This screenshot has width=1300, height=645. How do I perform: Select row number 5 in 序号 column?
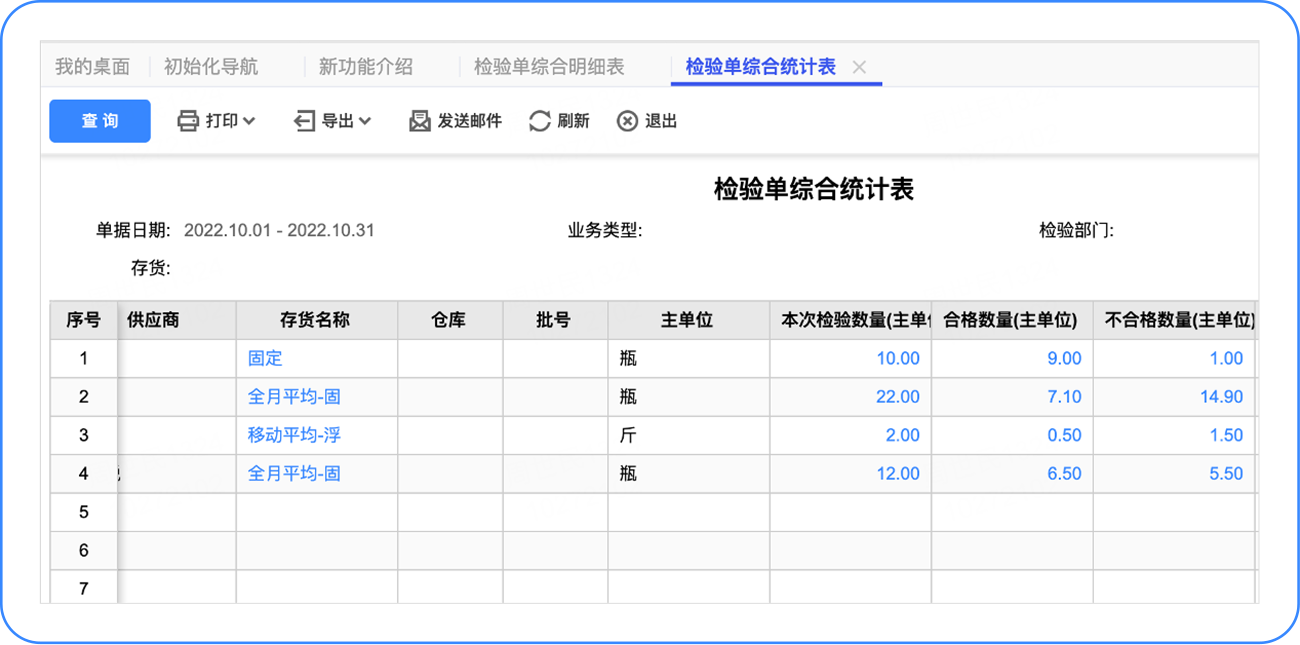coord(84,512)
